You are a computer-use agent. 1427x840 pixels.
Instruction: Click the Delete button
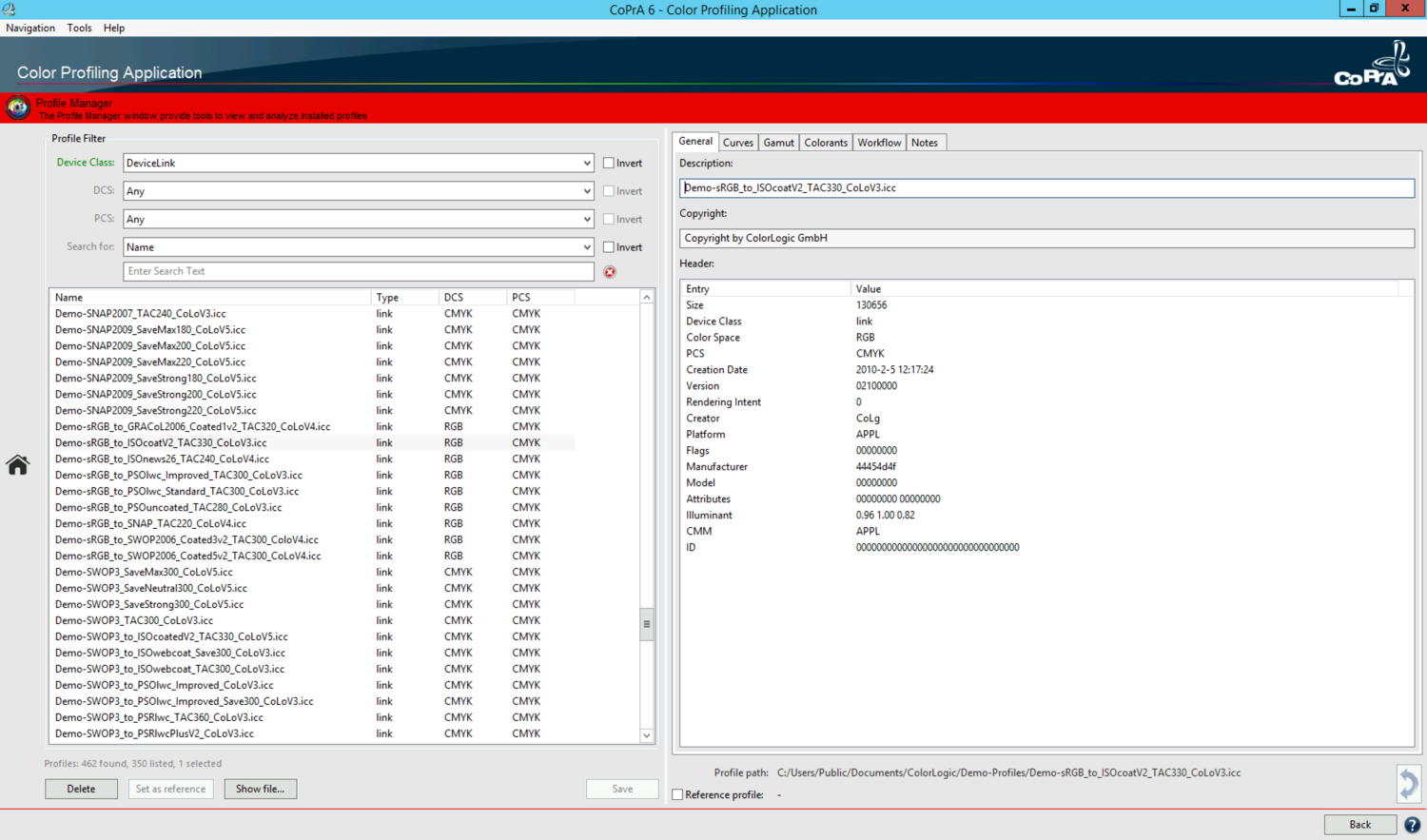[x=81, y=789]
